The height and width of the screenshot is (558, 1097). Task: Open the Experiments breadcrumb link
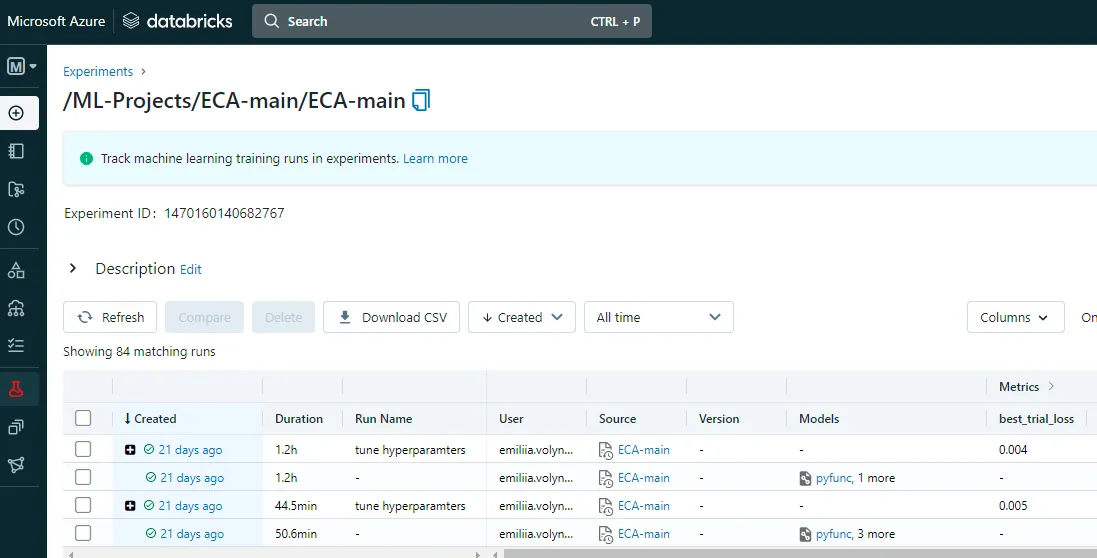98,71
